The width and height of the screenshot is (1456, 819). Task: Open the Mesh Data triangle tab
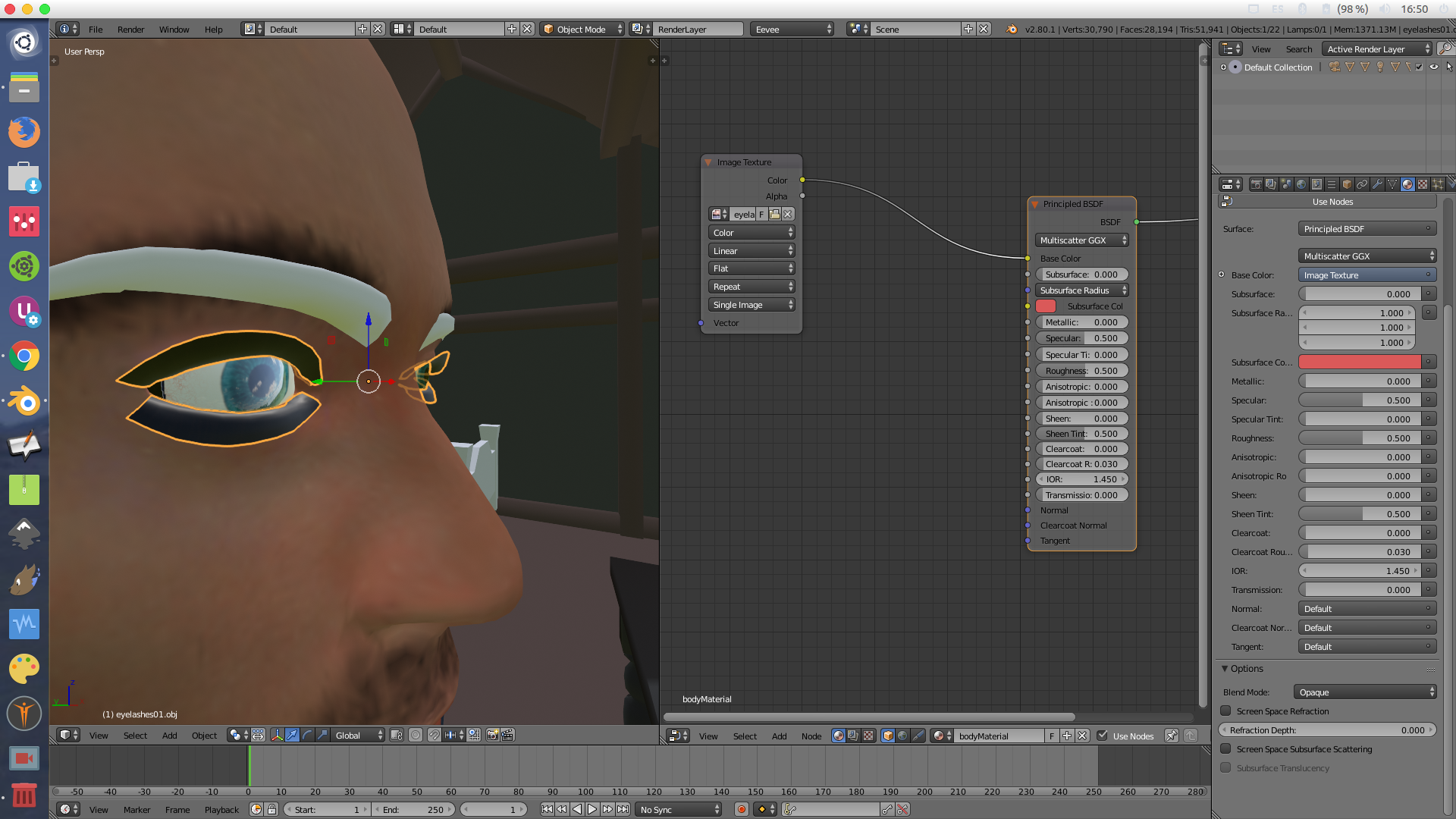tap(1392, 184)
